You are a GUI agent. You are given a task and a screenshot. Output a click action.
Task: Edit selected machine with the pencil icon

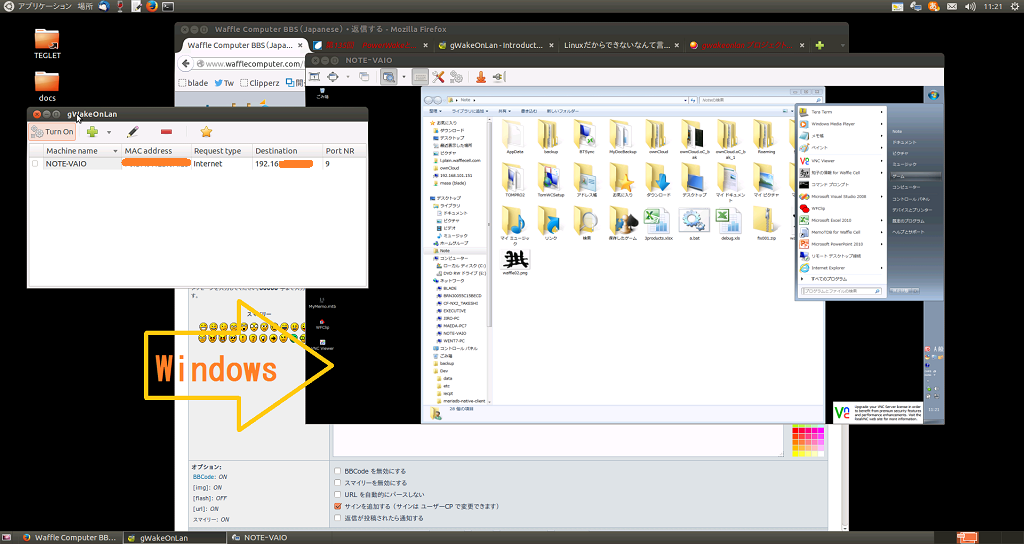133,132
